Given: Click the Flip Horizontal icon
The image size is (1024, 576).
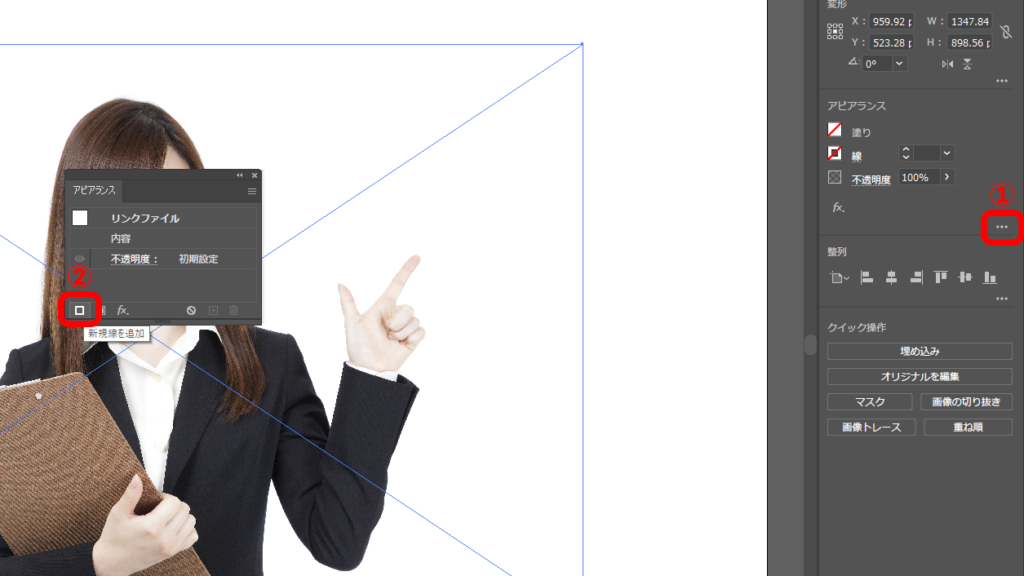Looking at the screenshot, I should pos(948,64).
